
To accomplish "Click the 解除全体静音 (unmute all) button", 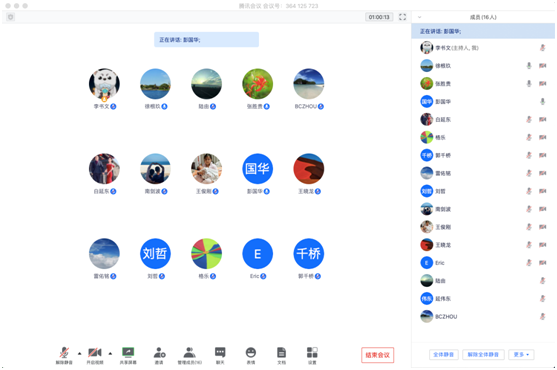I will 483,354.
